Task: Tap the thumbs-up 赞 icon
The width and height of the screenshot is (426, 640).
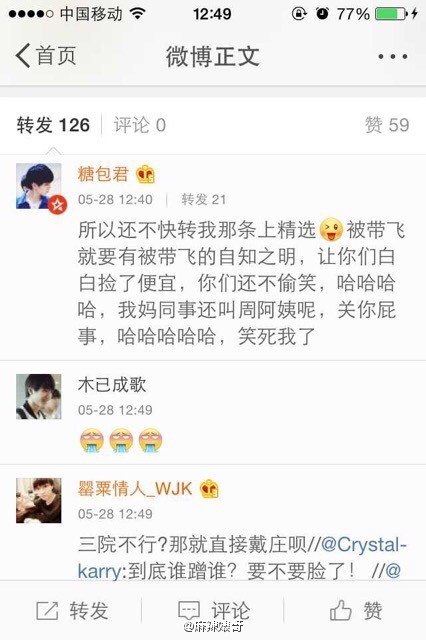Action: click(x=341, y=610)
